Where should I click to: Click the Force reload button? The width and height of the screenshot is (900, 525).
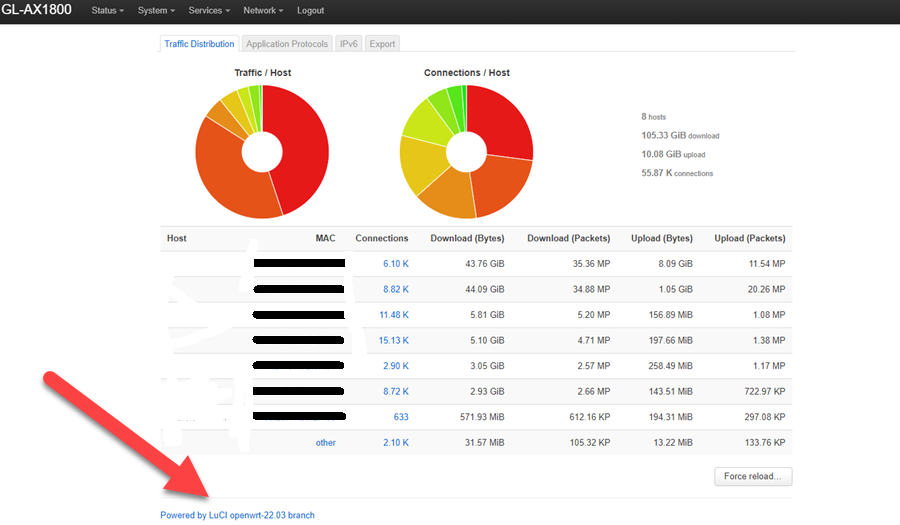coord(753,476)
